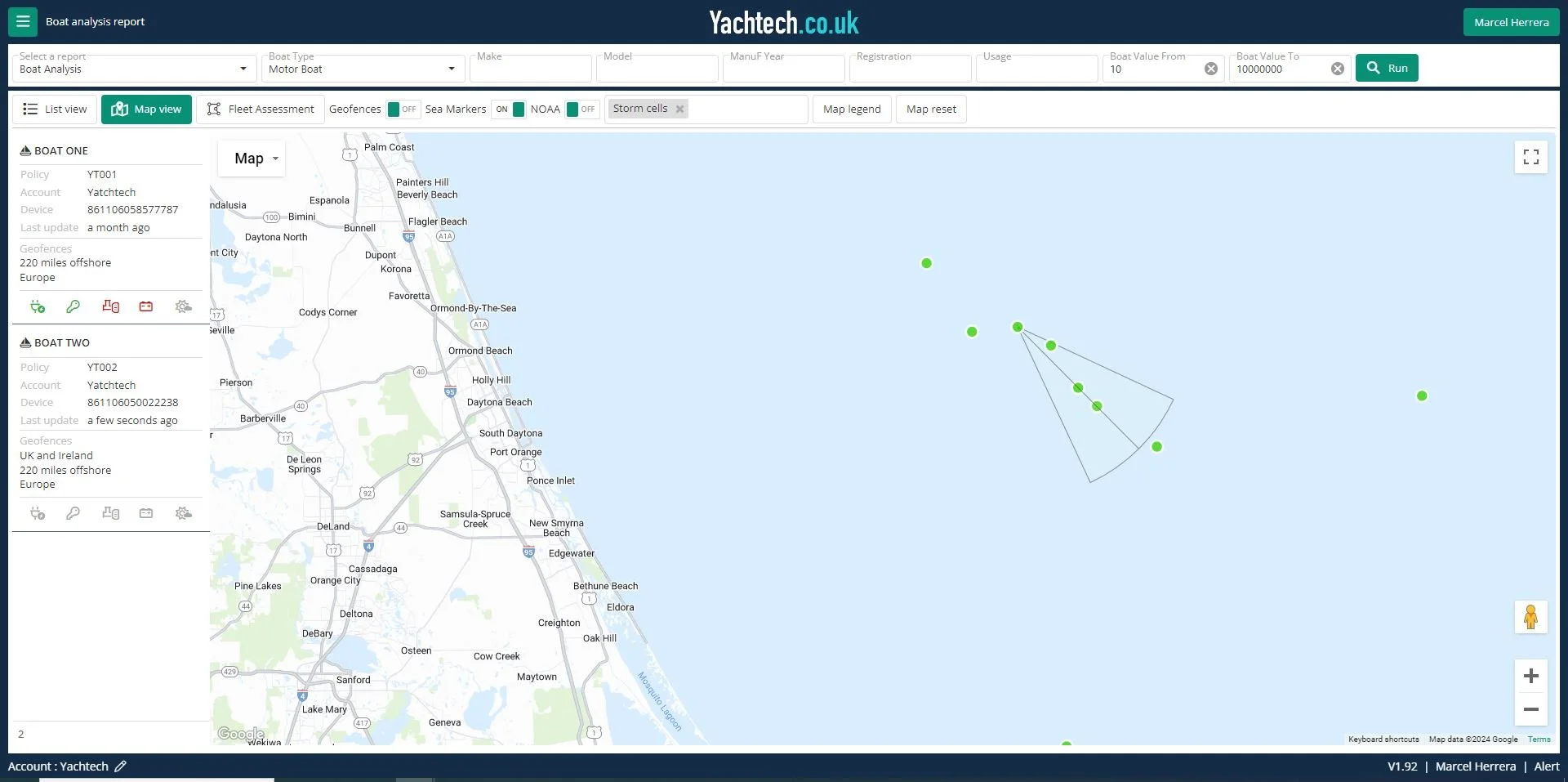Toggle the Geofences switch
This screenshot has height=782, width=1568.
(x=403, y=109)
